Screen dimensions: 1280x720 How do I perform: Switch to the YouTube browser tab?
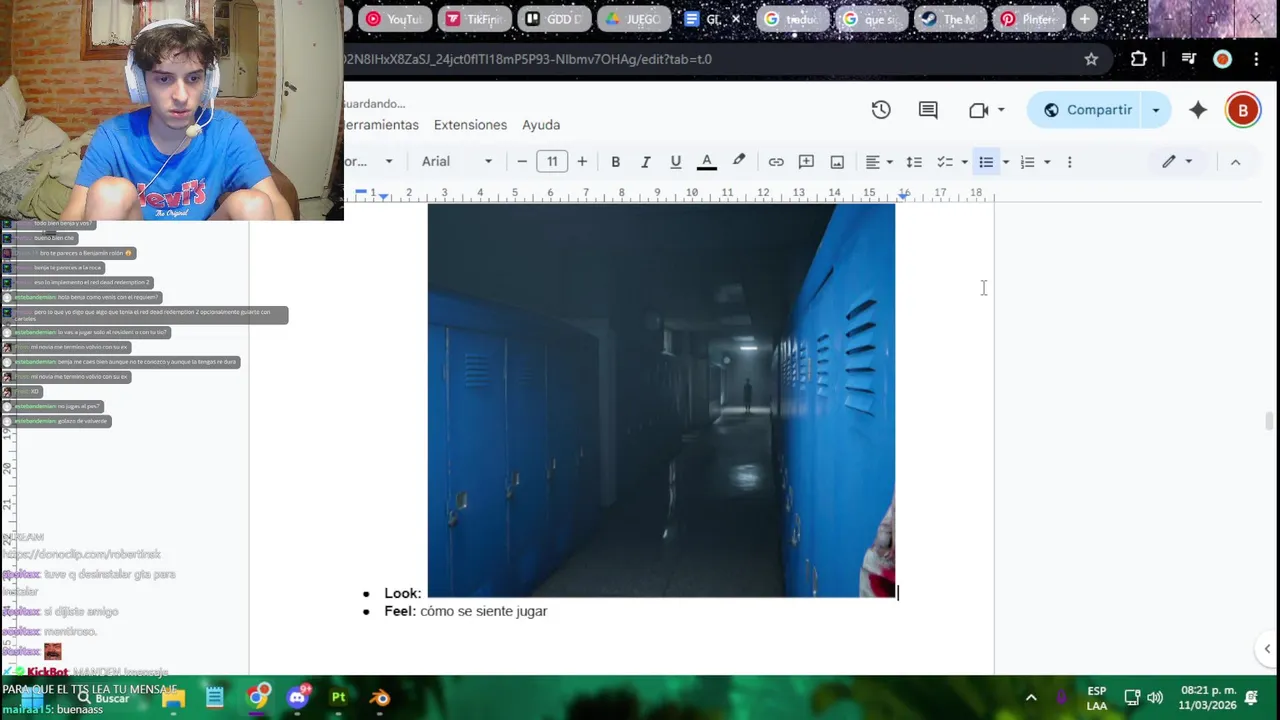tap(395, 19)
